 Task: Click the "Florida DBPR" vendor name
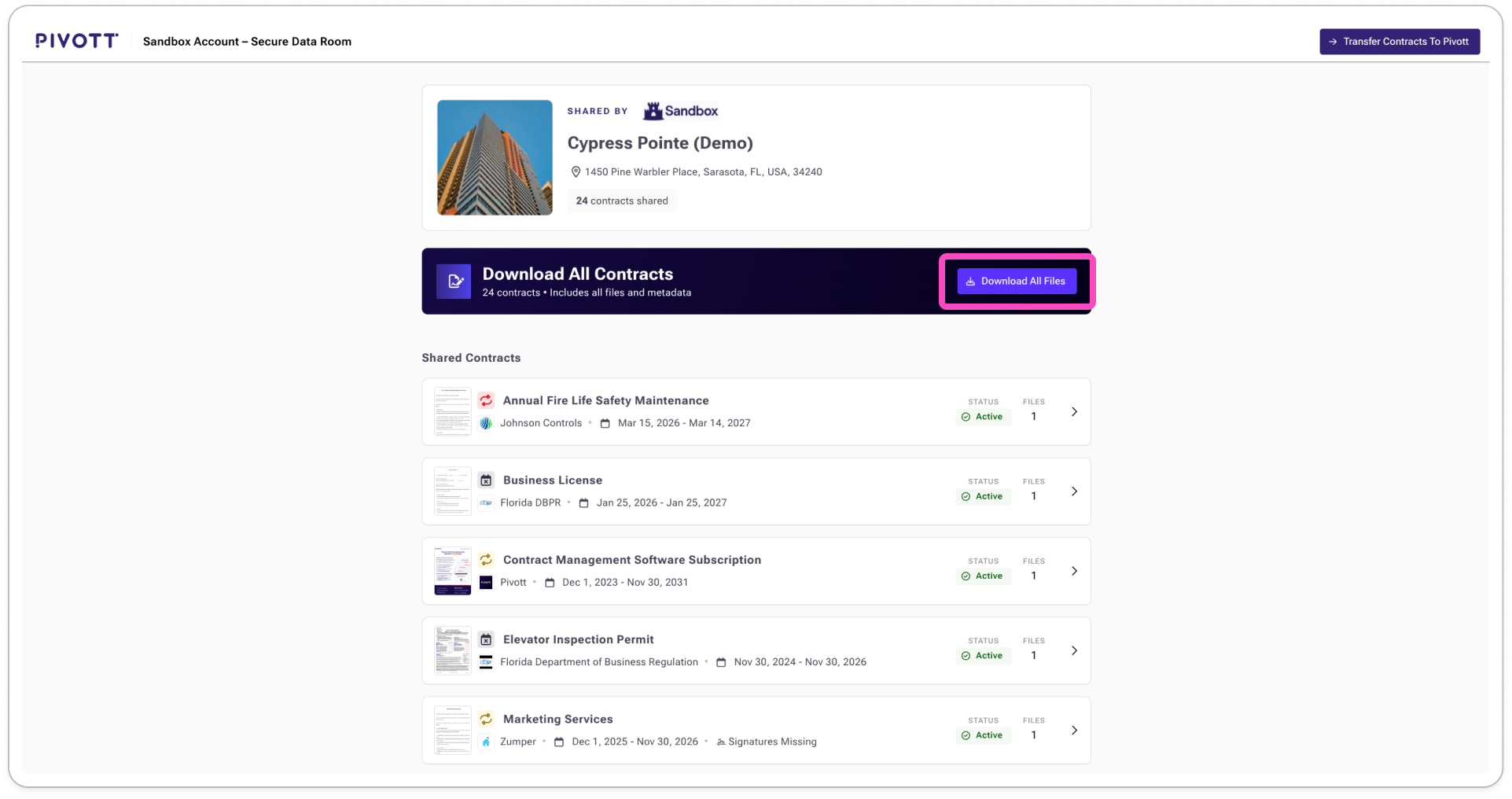[531, 503]
